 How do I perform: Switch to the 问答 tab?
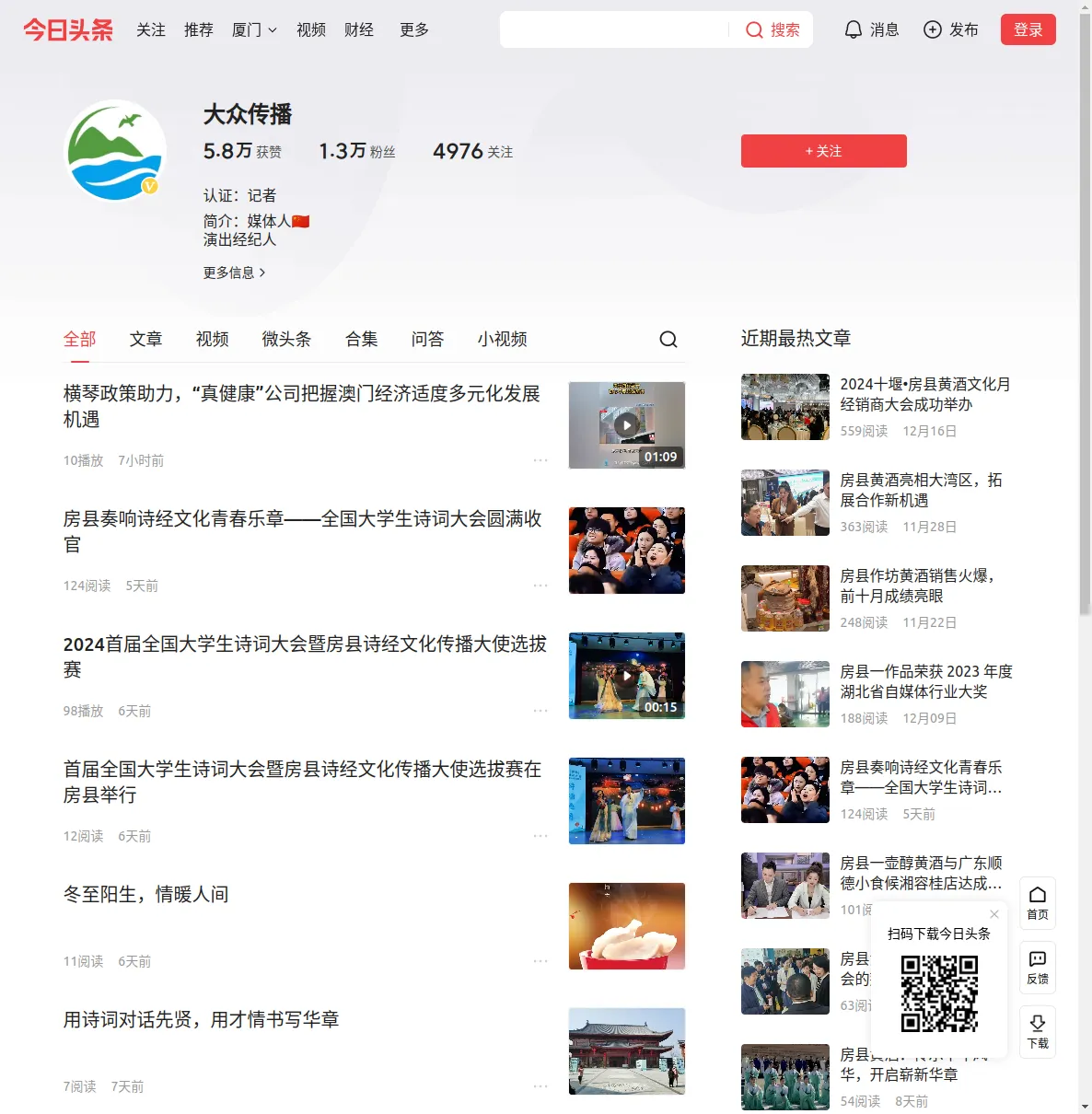click(428, 339)
